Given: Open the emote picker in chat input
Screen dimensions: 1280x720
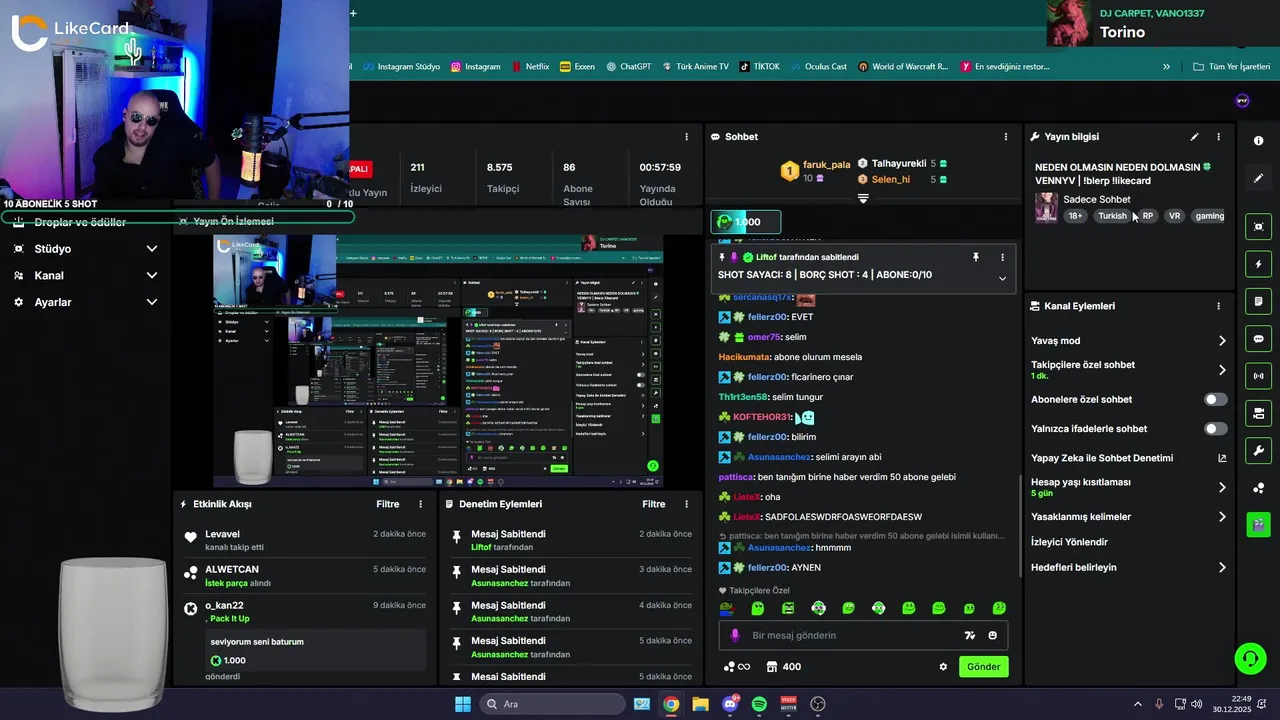Looking at the screenshot, I should click(x=992, y=635).
